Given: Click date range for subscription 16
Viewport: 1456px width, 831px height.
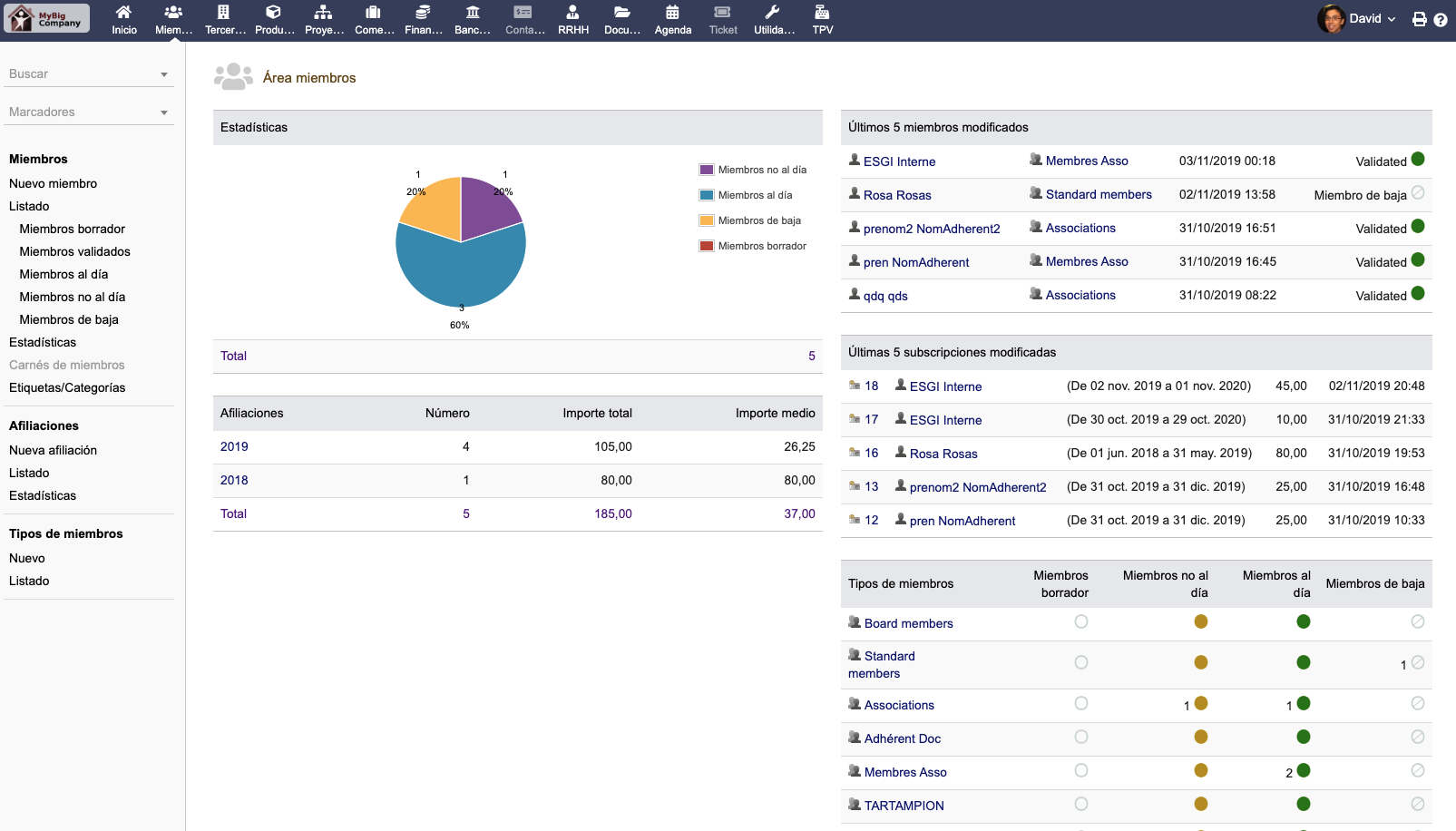Looking at the screenshot, I should click(1159, 453).
